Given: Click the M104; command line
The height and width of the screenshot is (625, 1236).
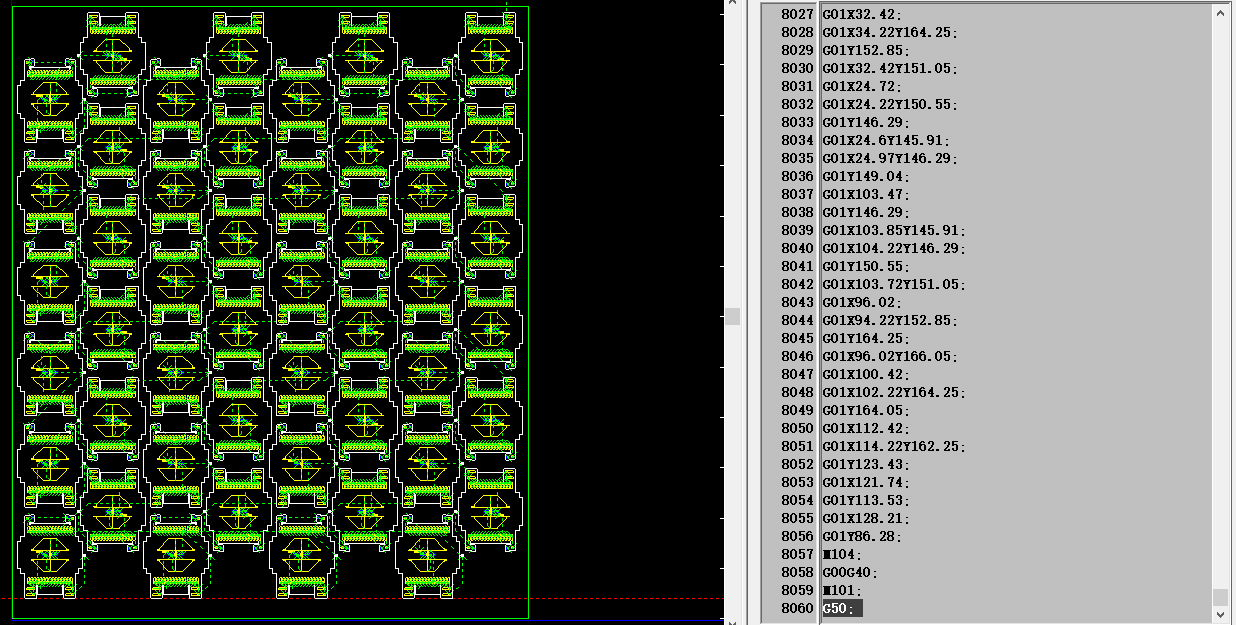Looking at the screenshot, I should (x=842, y=555).
